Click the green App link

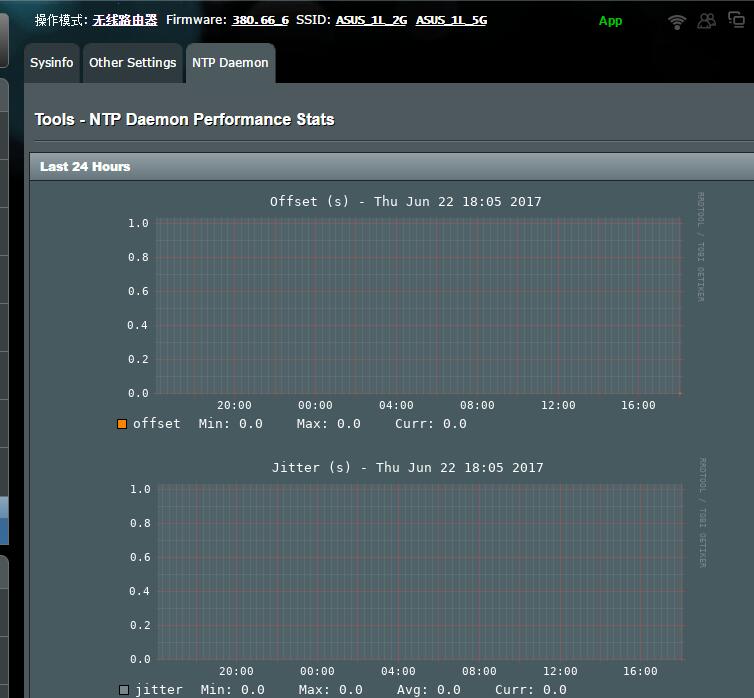(610, 21)
